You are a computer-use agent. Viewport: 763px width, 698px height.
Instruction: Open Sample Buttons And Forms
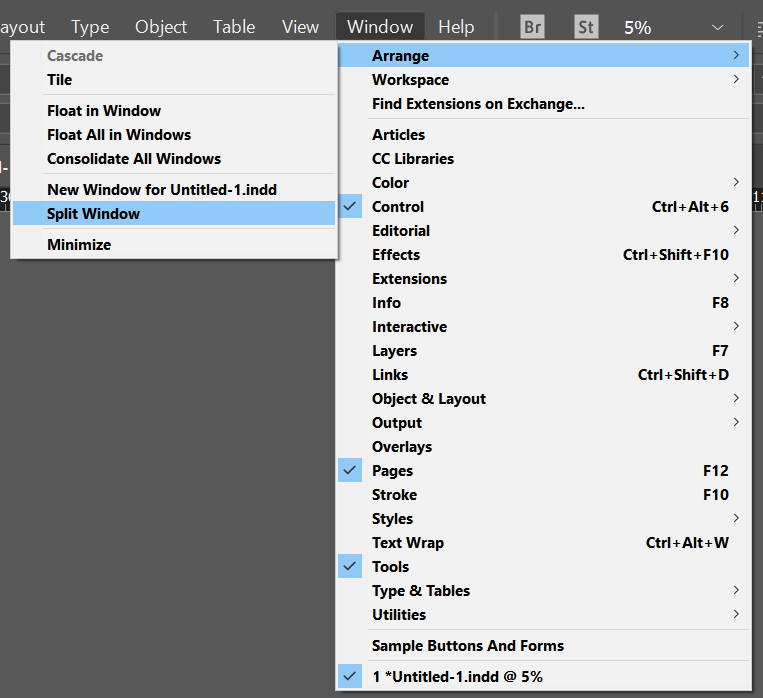point(544,645)
